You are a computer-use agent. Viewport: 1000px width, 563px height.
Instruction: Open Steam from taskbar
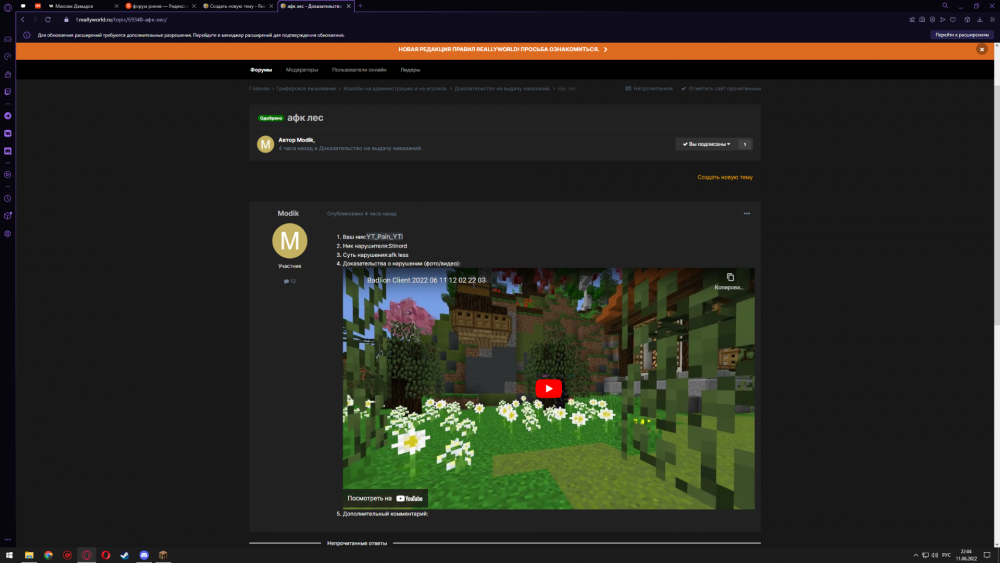(125, 555)
